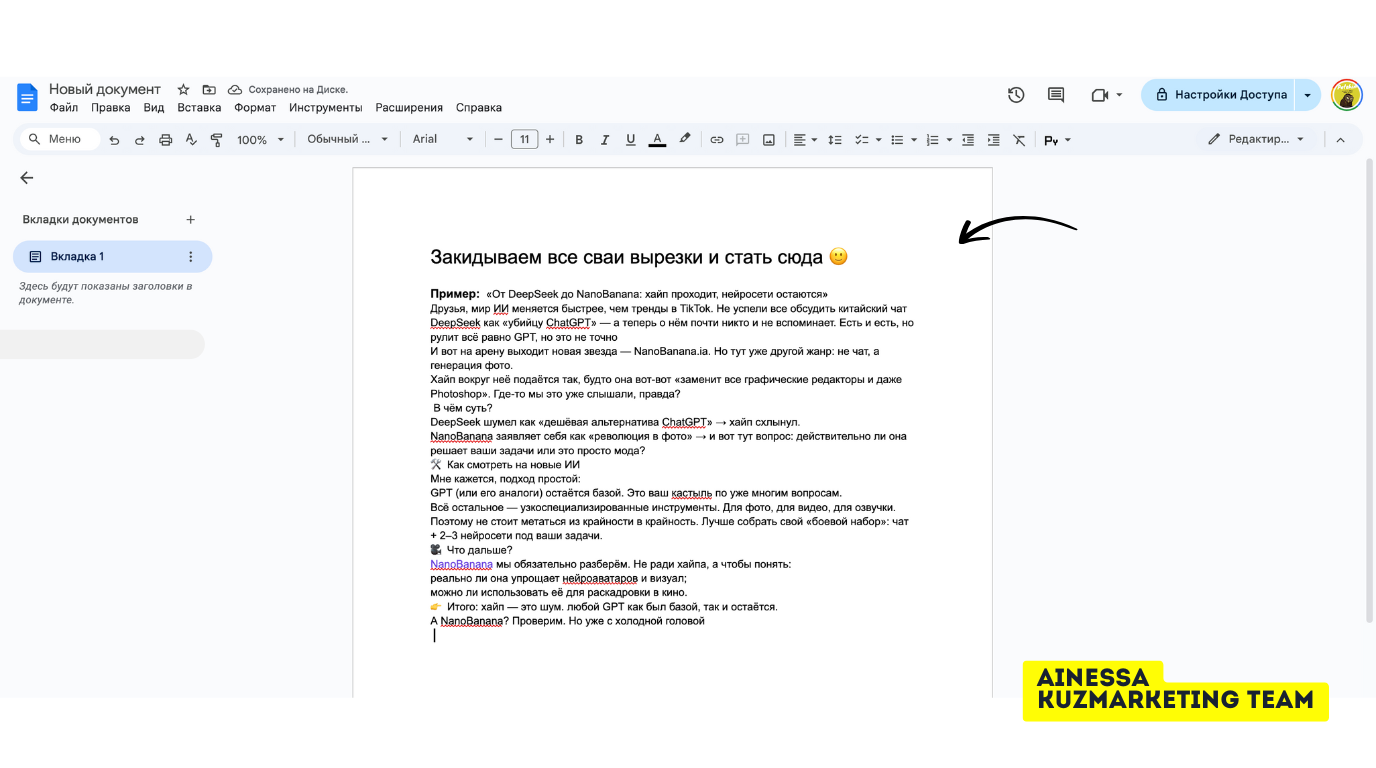Add a new document tab
The width and height of the screenshot is (1376, 768).
[x=191, y=220]
